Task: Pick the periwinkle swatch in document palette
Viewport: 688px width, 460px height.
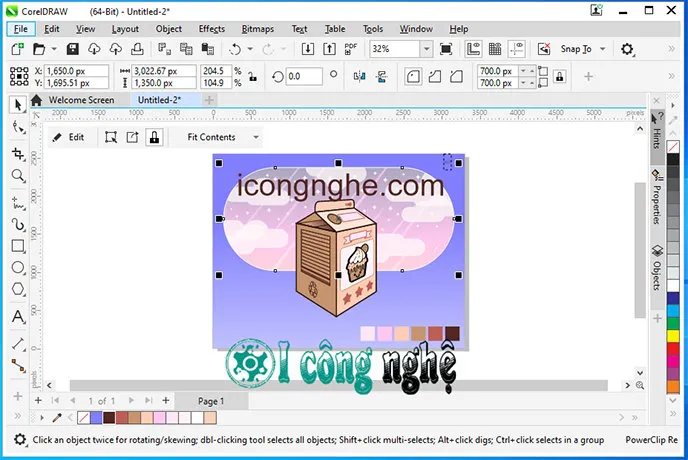Action: tap(96, 417)
